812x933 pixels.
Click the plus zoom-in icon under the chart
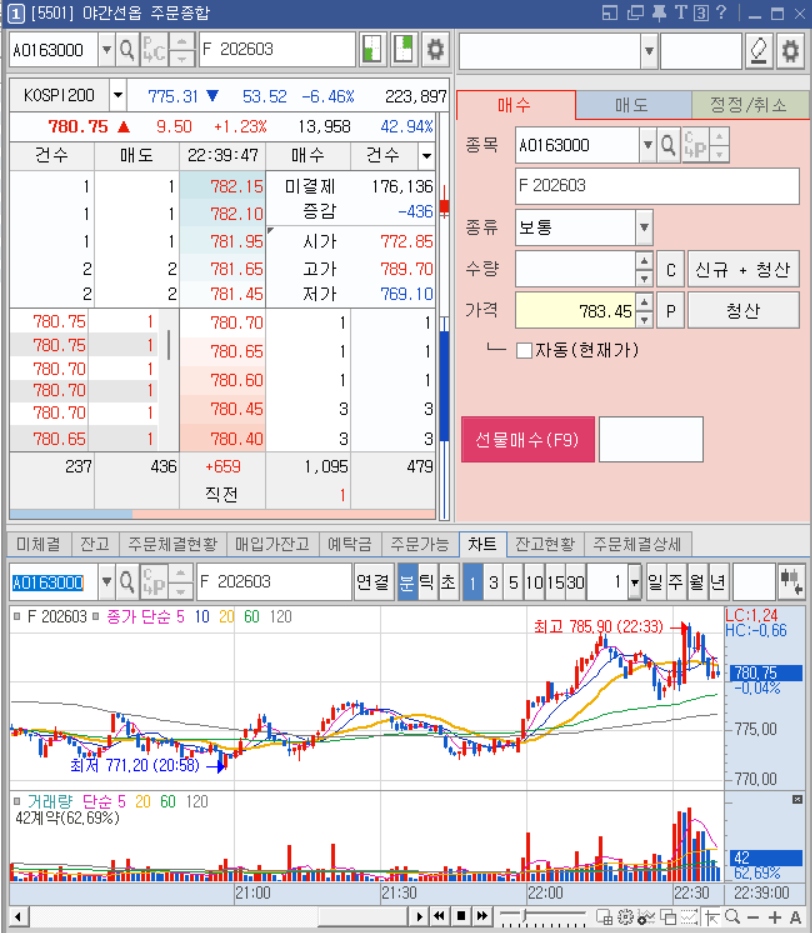[x=775, y=918]
